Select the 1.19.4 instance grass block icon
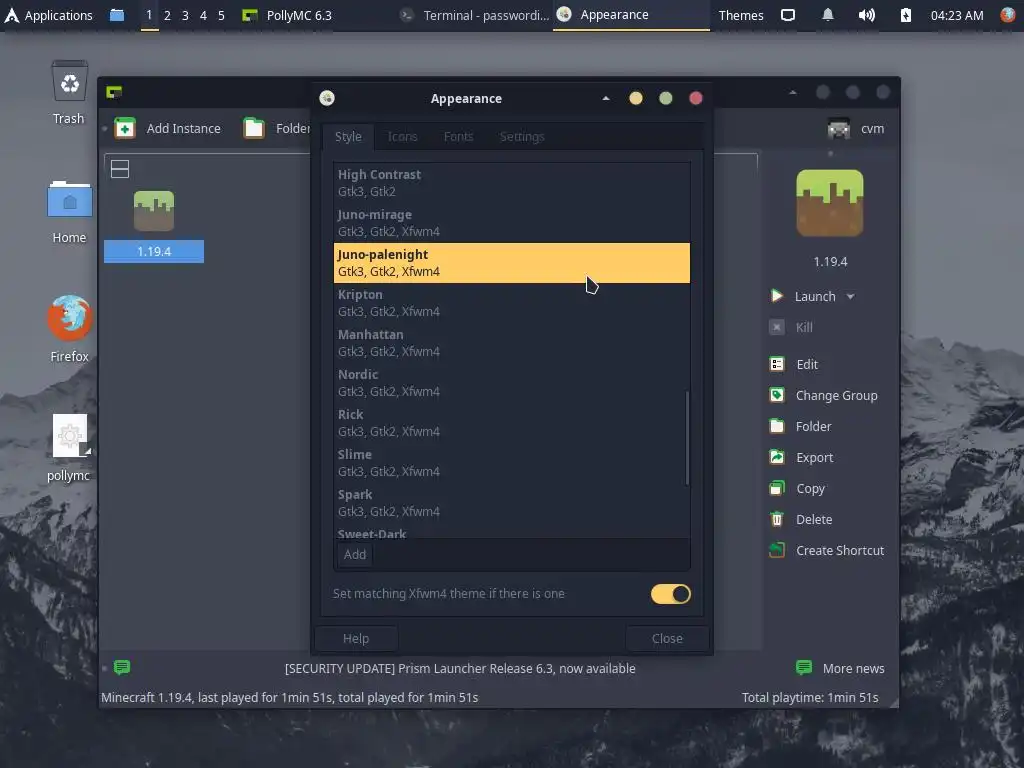The width and height of the screenshot is (1024, 768). click(154, 211)
